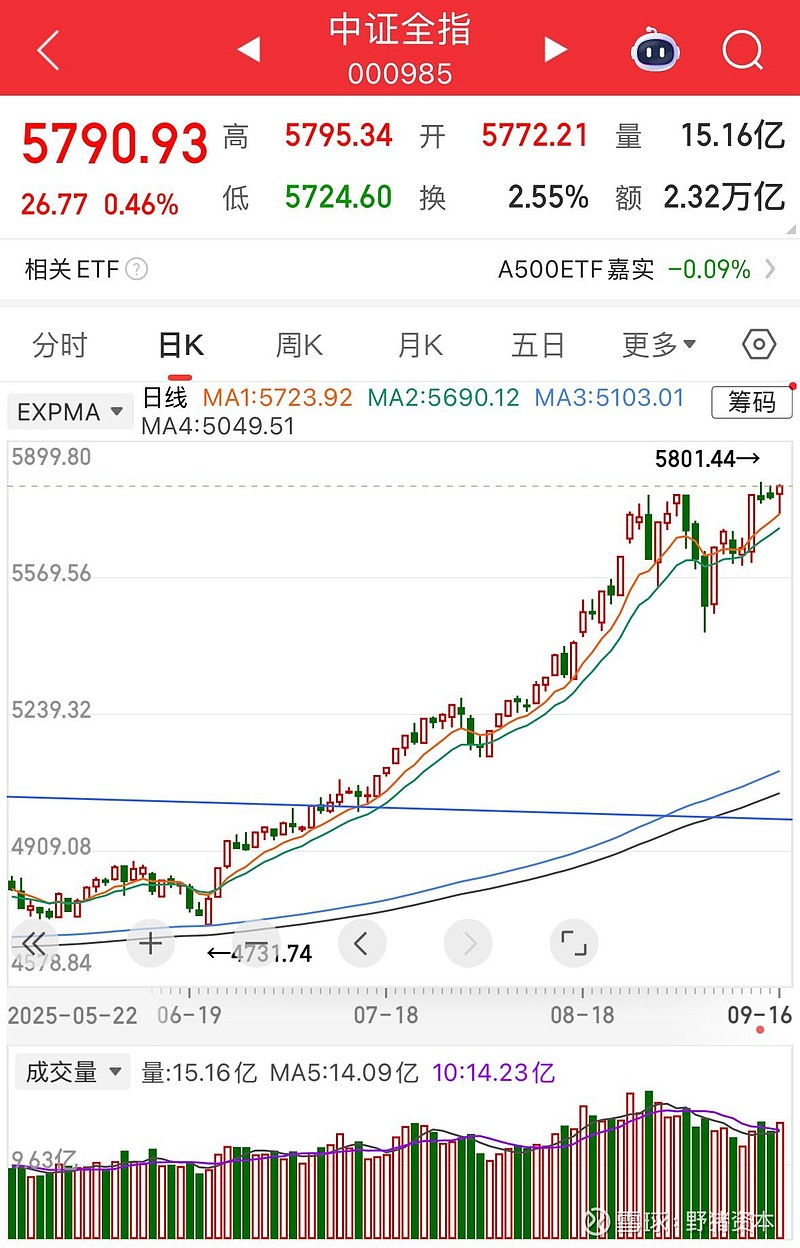800x1248 pixels.
Task: Switch to next index with right triangle
Action: coord(555,48)
